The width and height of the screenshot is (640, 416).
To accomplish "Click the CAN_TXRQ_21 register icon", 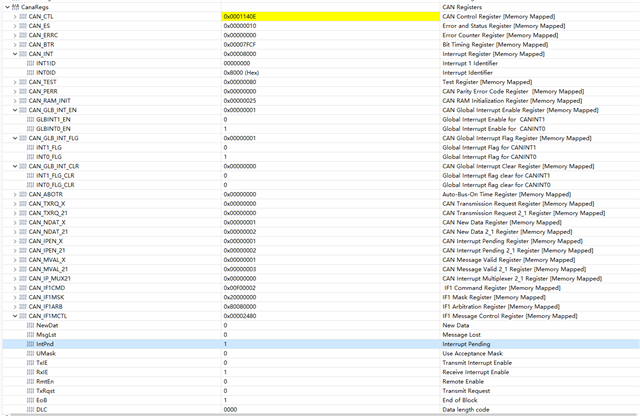I will click(23, 213).
